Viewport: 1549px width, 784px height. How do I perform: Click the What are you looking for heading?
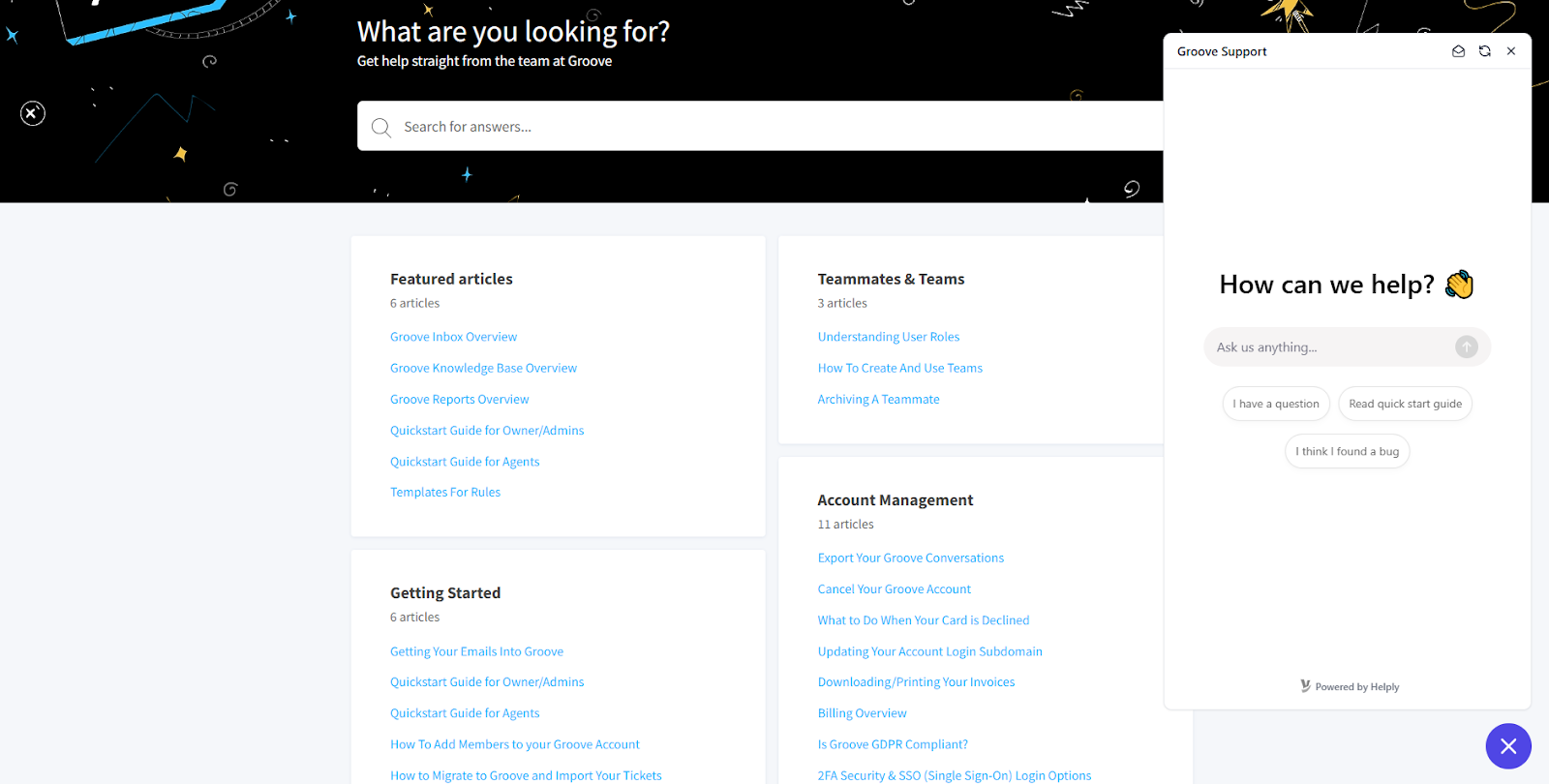pos(513,32)
